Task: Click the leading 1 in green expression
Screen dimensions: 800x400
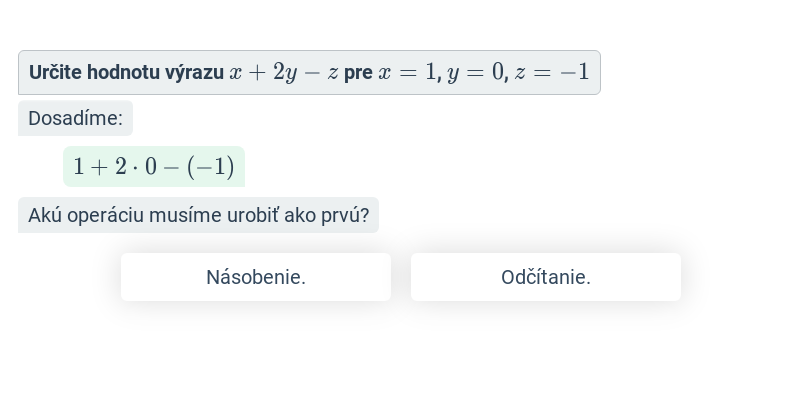Action: 79,167
